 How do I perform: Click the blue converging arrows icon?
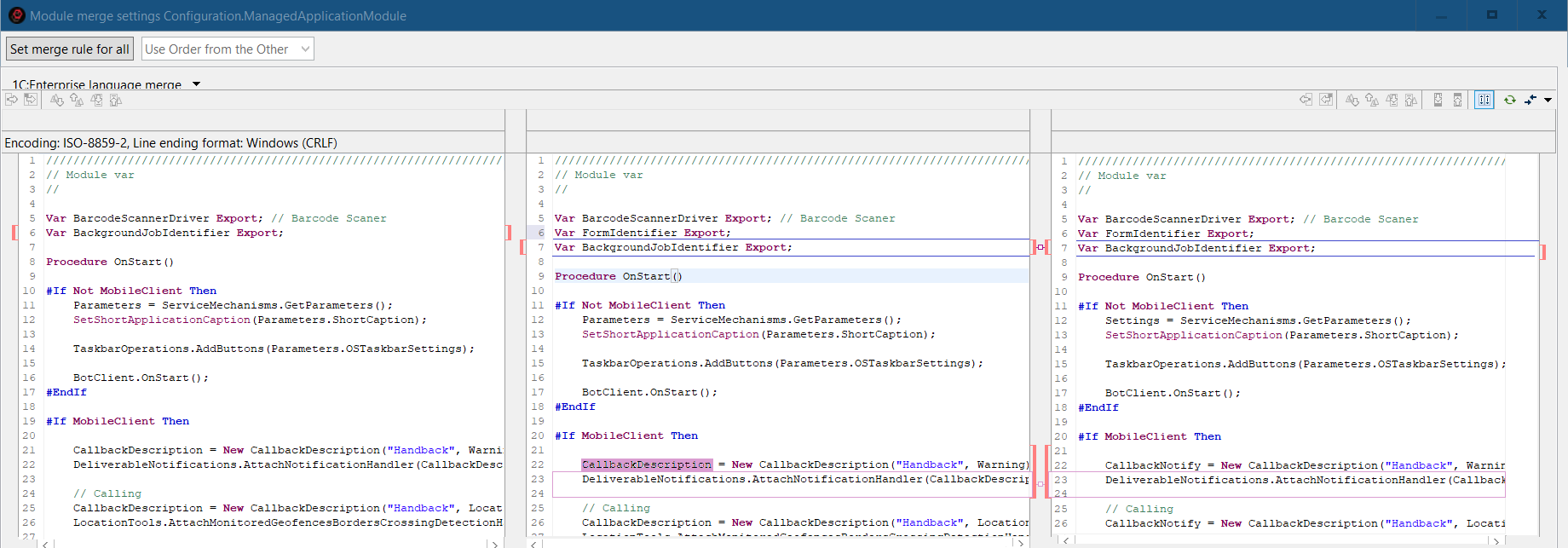(1531, 100)
